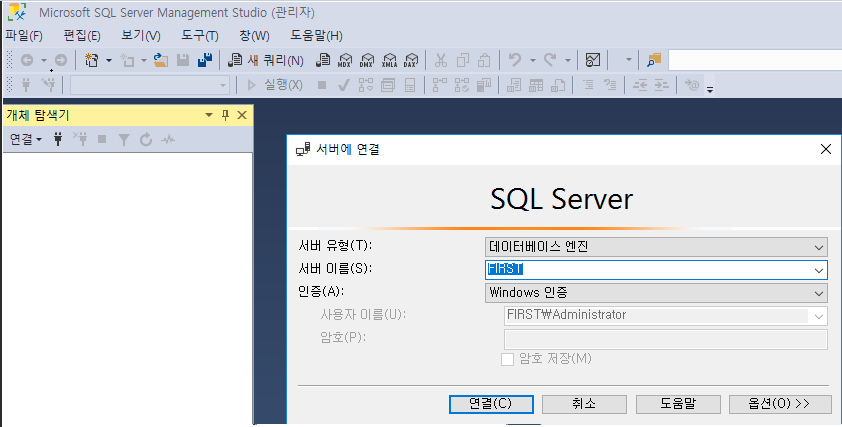
Task: Click the Undo icon in toolbar
Action: click(x=515, y=60)
